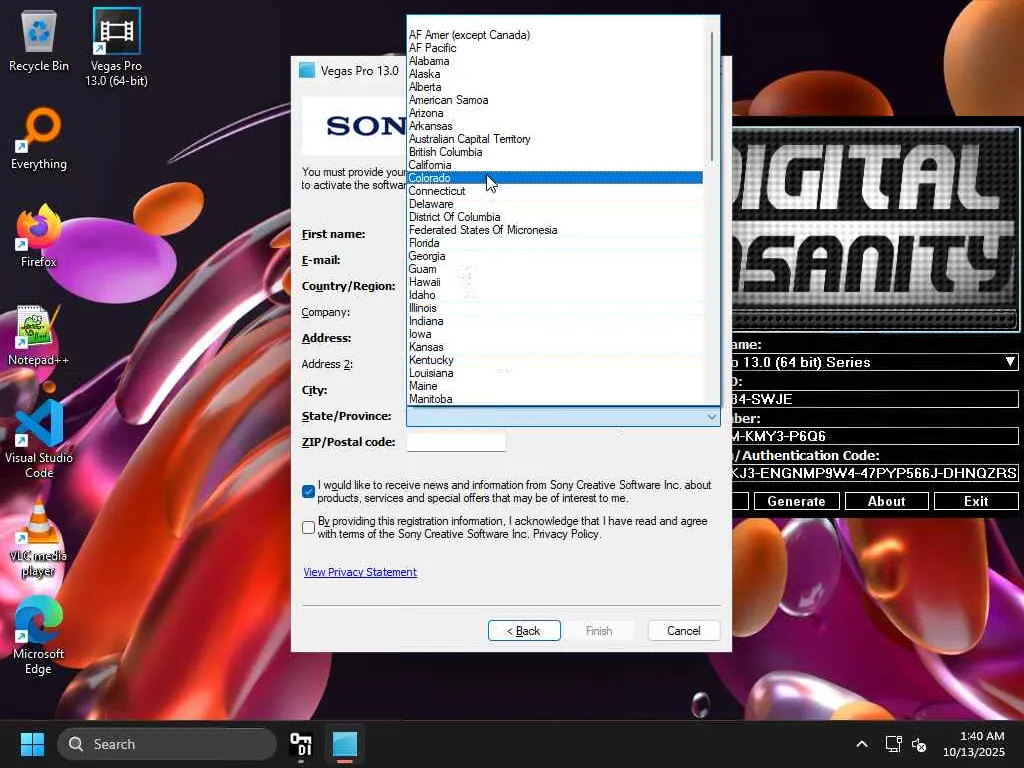Viewport: 1024px width, 768px height.
Task: Select Kansas in the dropdown list
Action: (554, 347)
